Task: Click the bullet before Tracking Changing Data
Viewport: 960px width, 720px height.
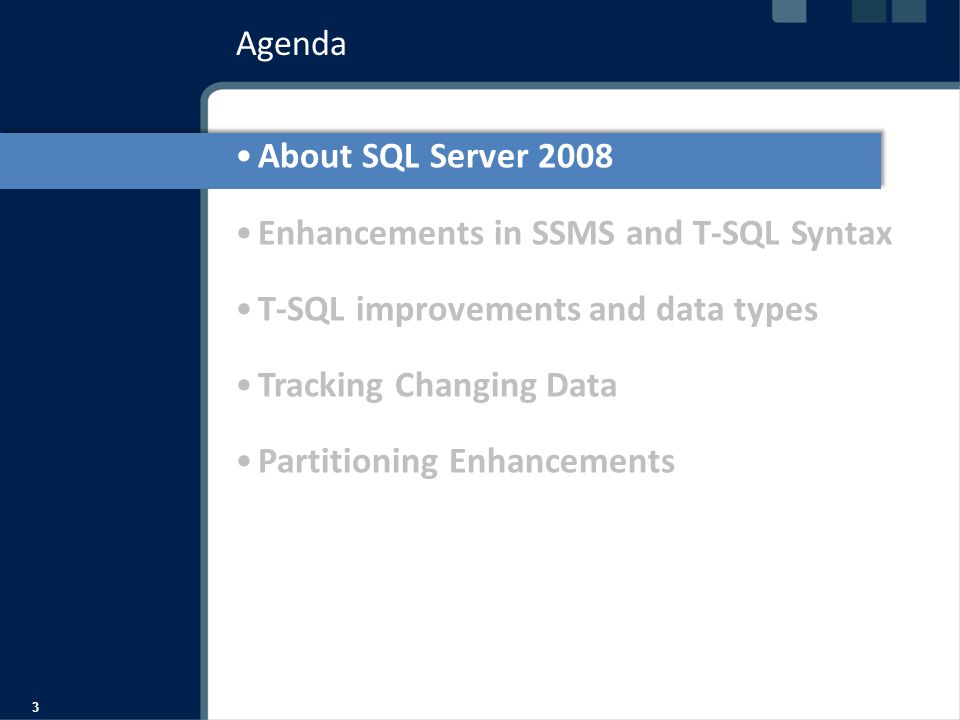Action: (x=244, y=386)
